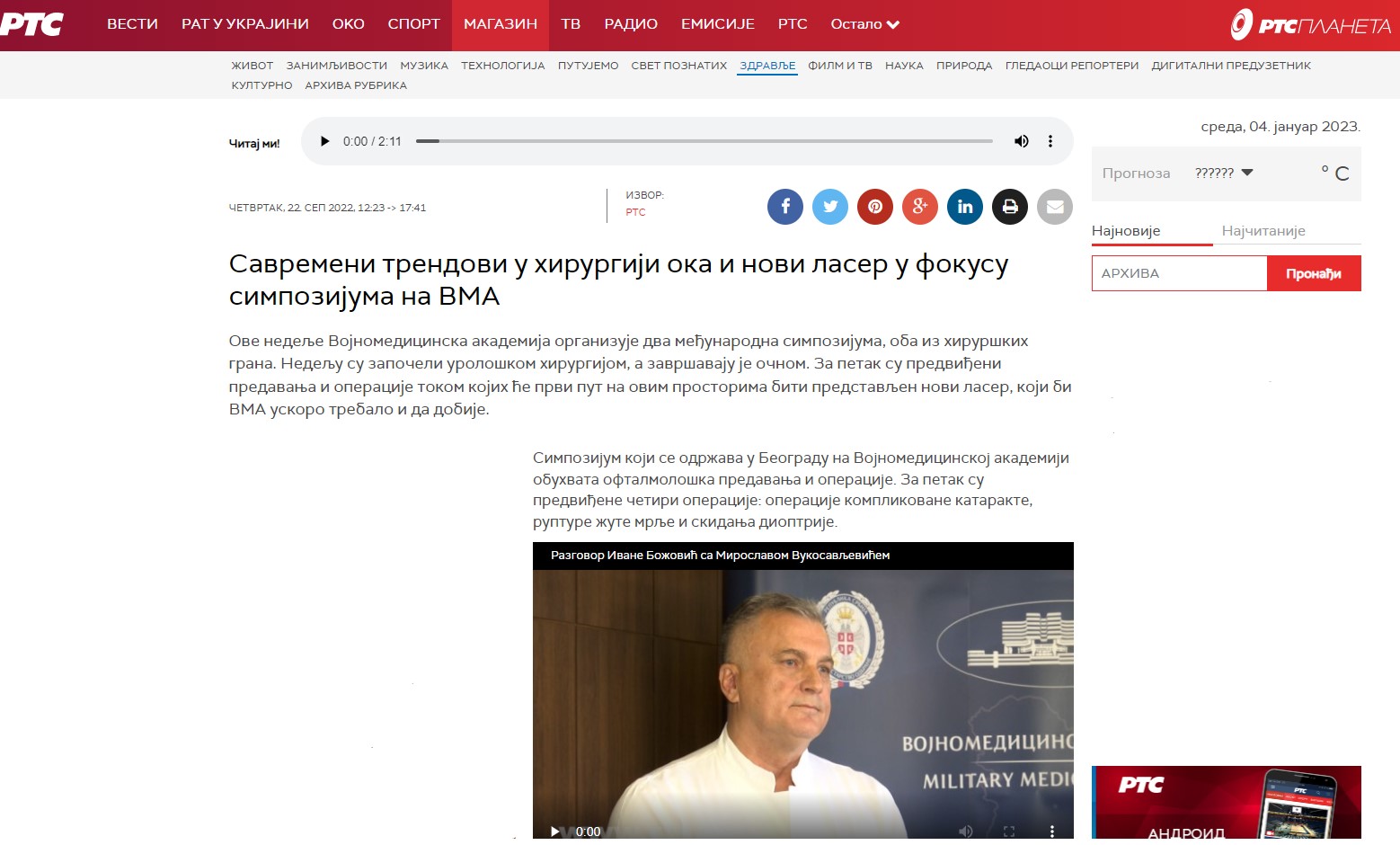This screenshot has width=1400, height=845.
Task: Open weather forecast city dropdown
Action: [x=1224, y=173]
